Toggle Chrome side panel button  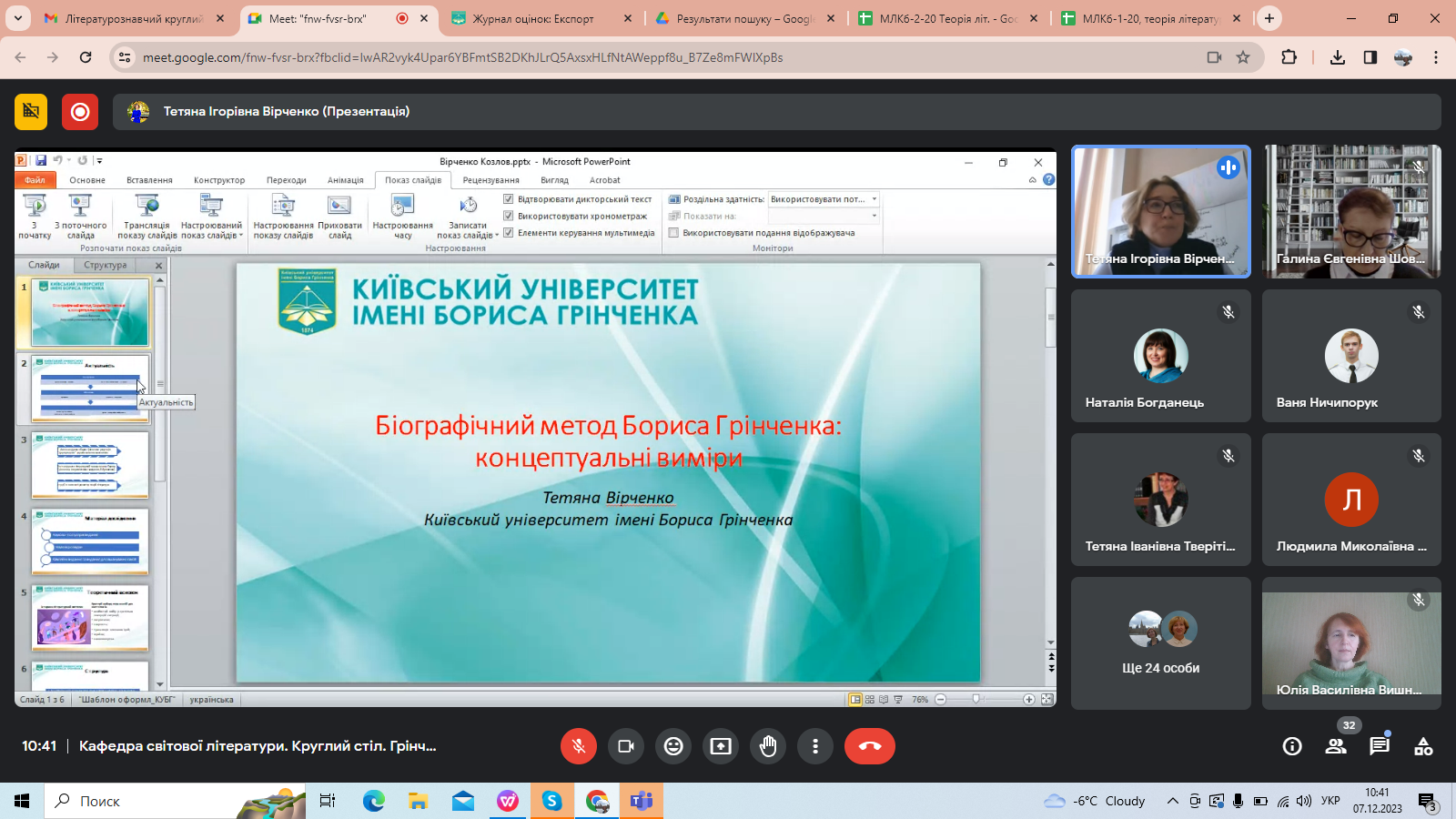pyautogui.click(x=1370, y=57)
